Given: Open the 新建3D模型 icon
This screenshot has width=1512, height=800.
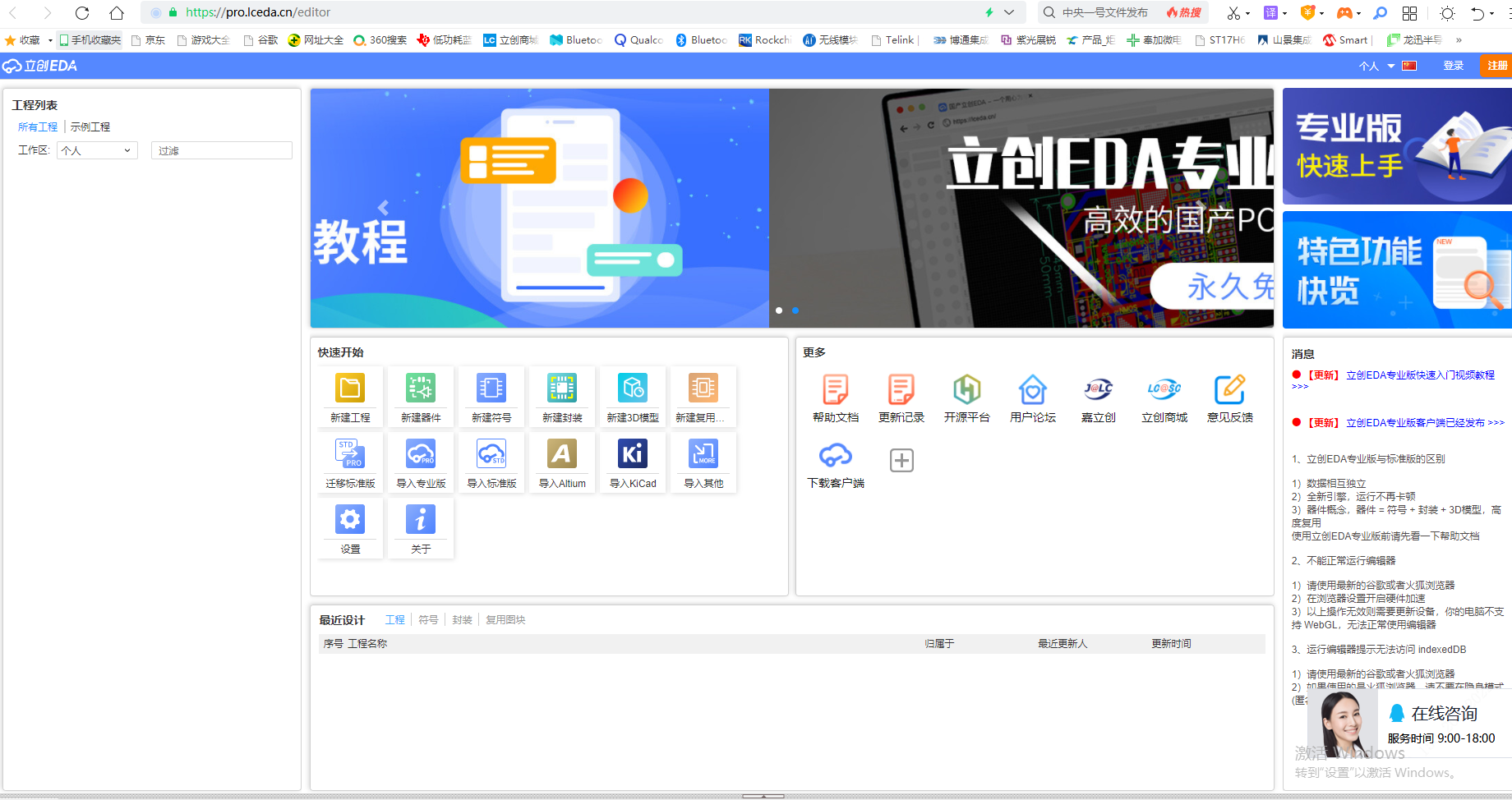Looking at the screenshot, I should pyautogui.click(x=633, y=388).
